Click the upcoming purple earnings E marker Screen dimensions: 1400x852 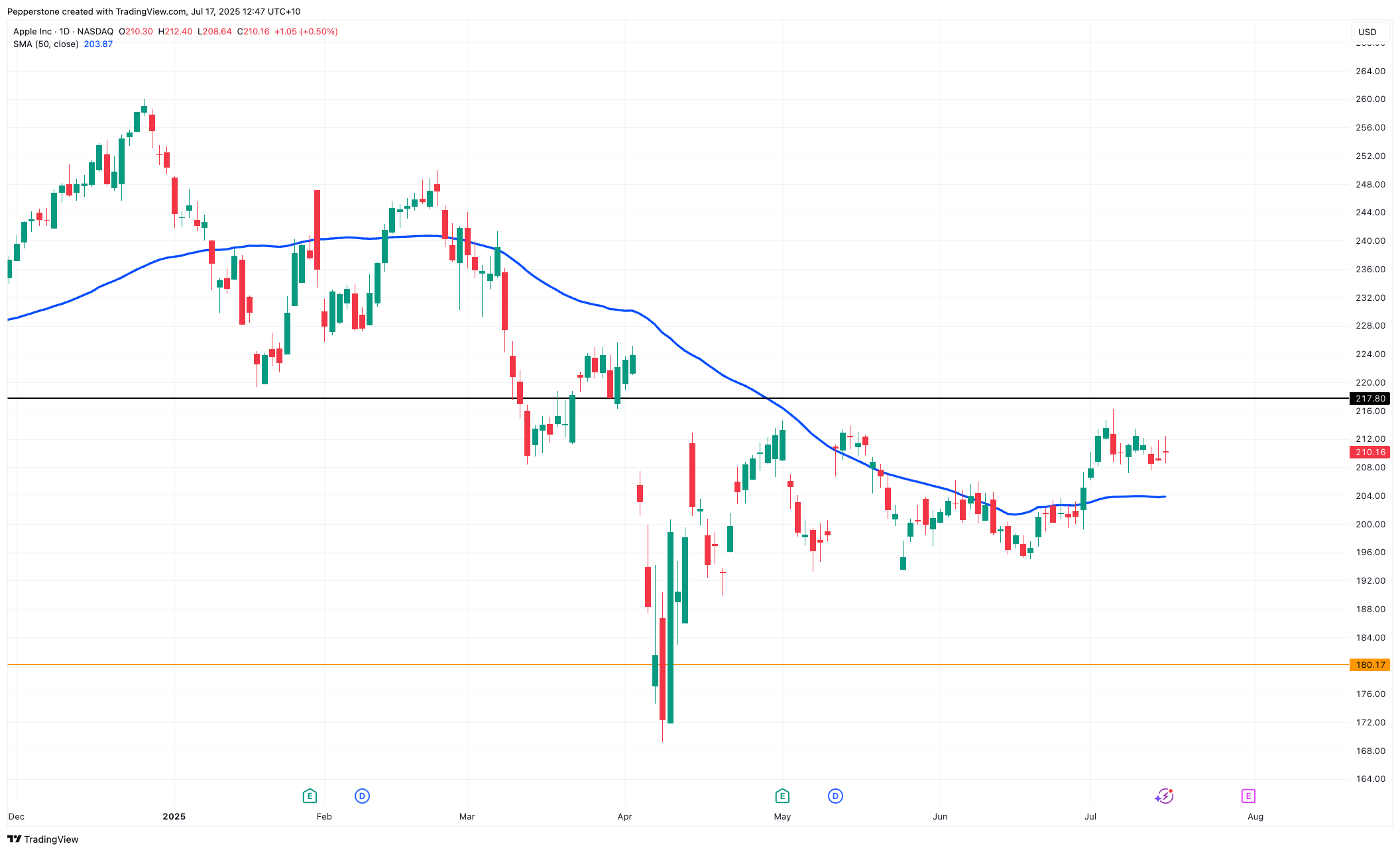1248,796
